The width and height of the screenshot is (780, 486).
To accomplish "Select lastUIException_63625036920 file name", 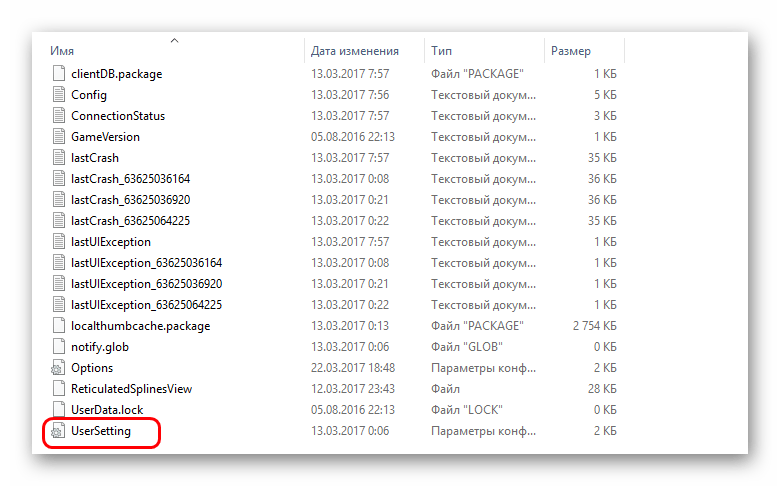I will click(146, 284).
